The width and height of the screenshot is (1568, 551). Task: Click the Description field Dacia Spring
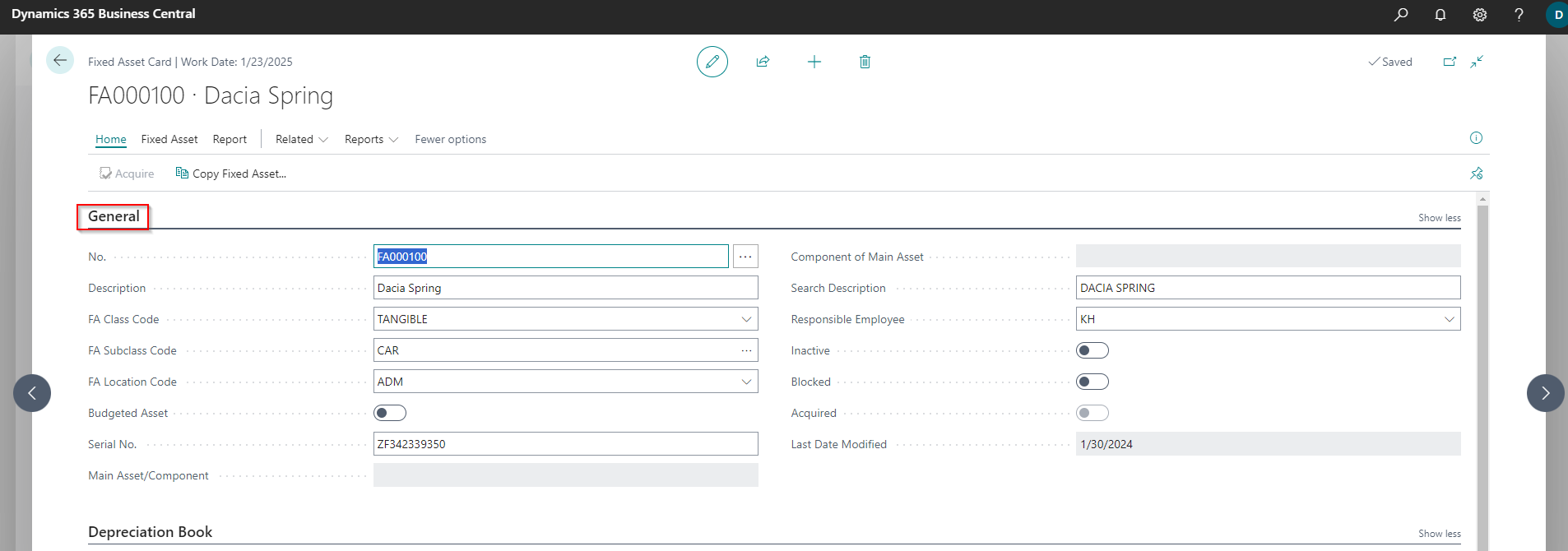[566, 288]
